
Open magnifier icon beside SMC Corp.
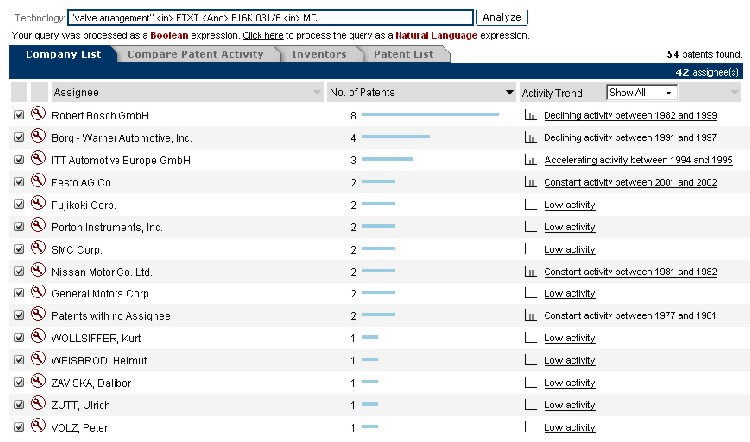point(38,248)
